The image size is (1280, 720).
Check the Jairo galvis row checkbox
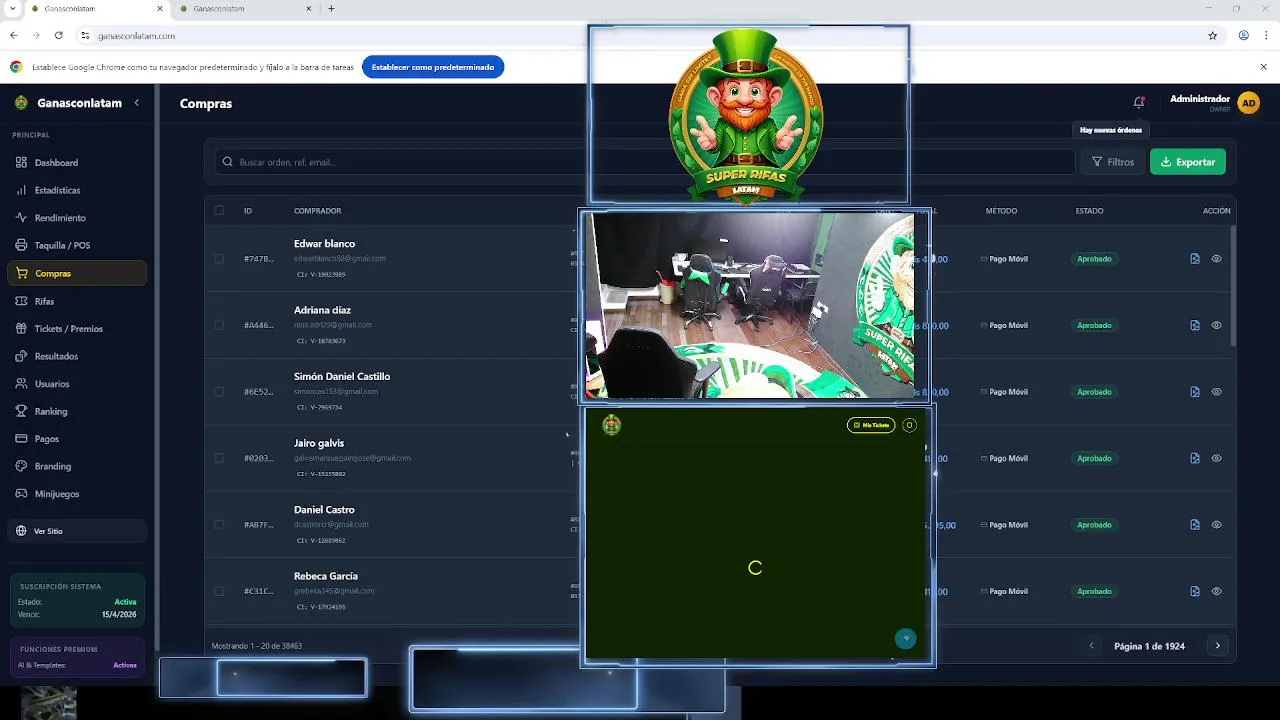pos(219,458)
